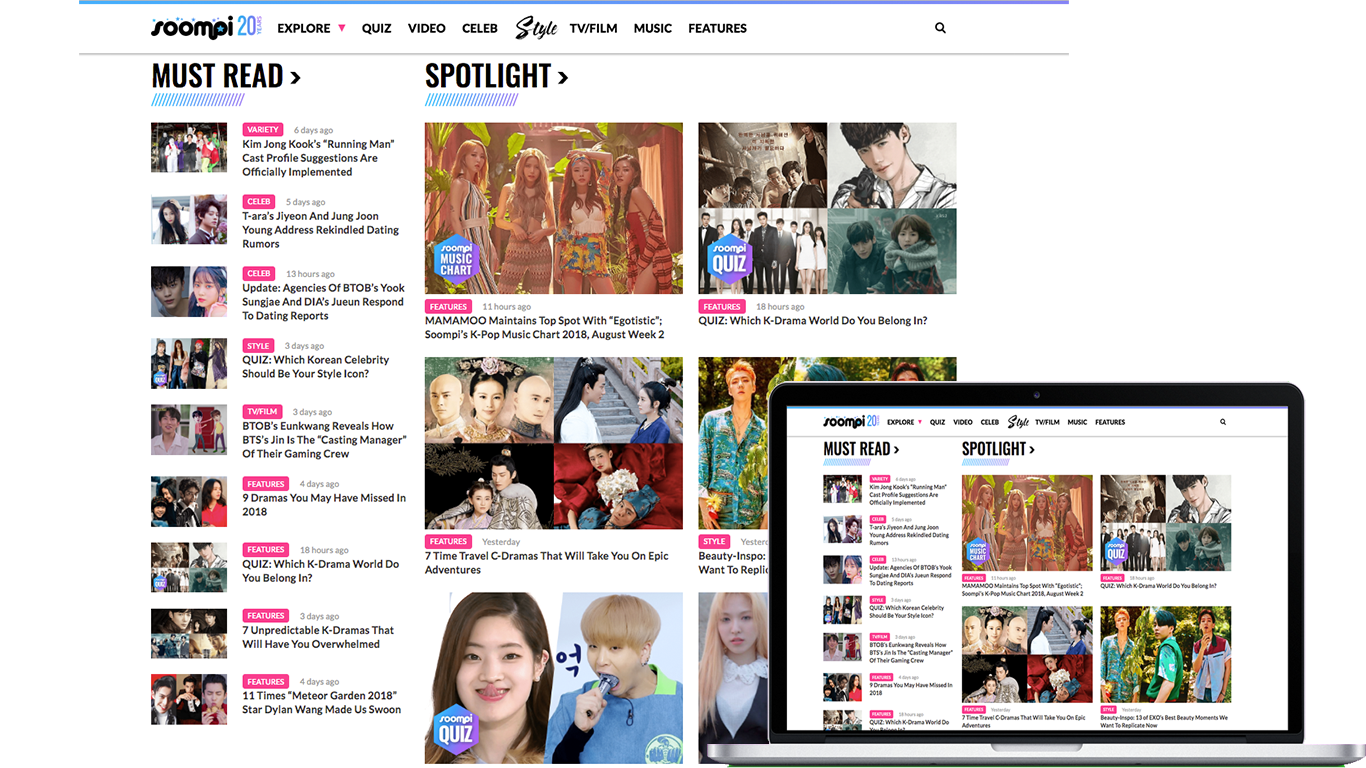Open MUSIC in the top navigation bar
The image size is (1366, 768).
click(653, 28)
